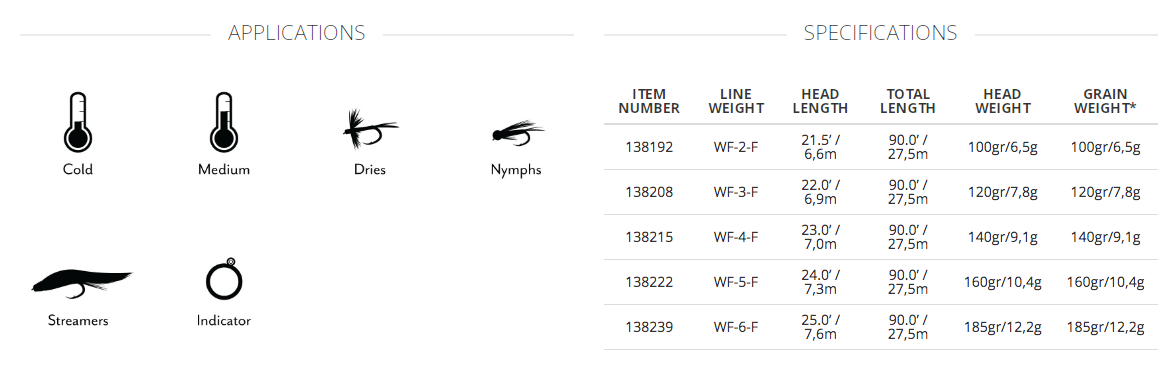
Task: Select the Dries fly icon
Action: click(x=370, y=130)
